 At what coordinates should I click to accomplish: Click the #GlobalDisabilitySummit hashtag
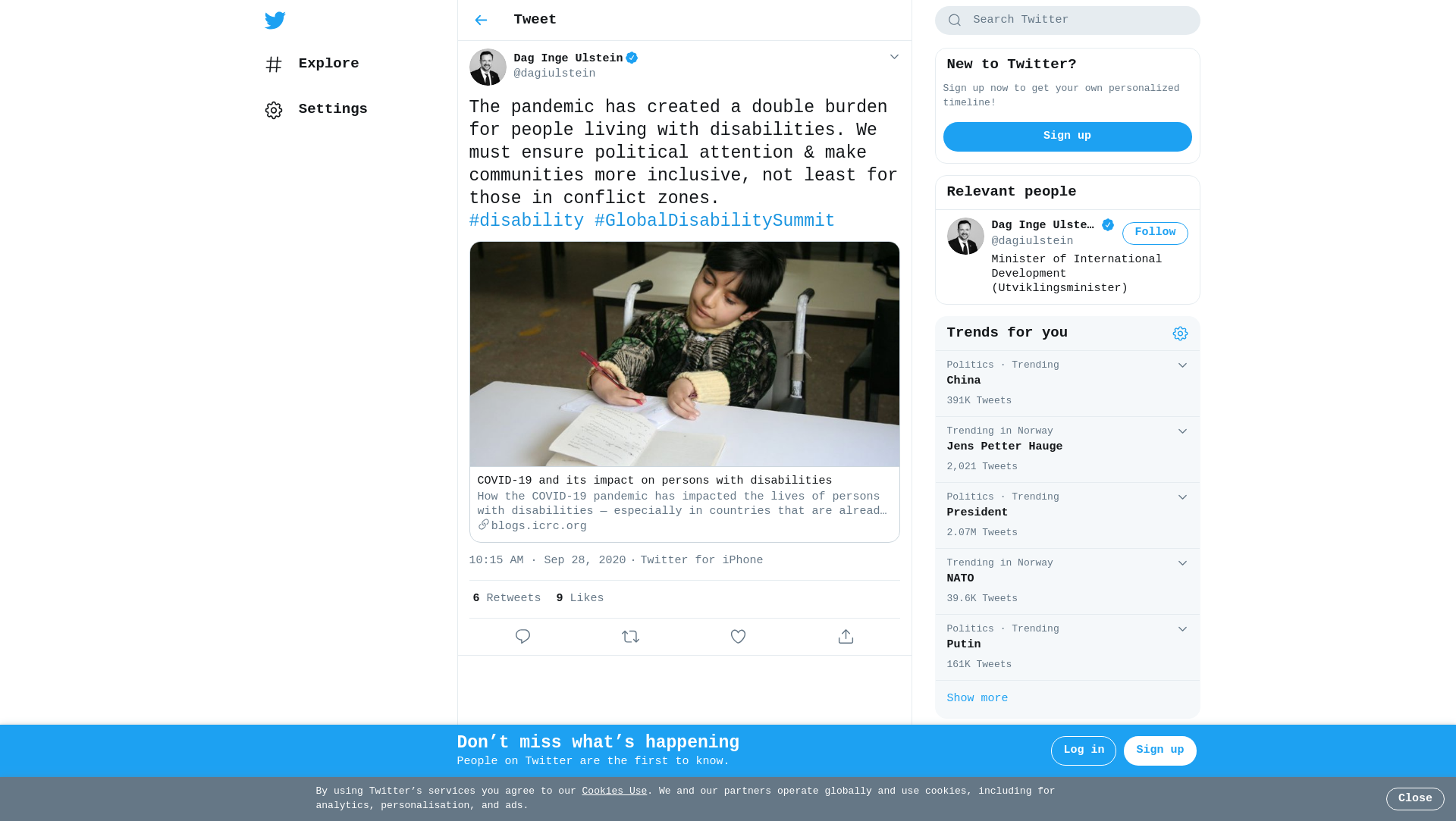click(714, 221)
